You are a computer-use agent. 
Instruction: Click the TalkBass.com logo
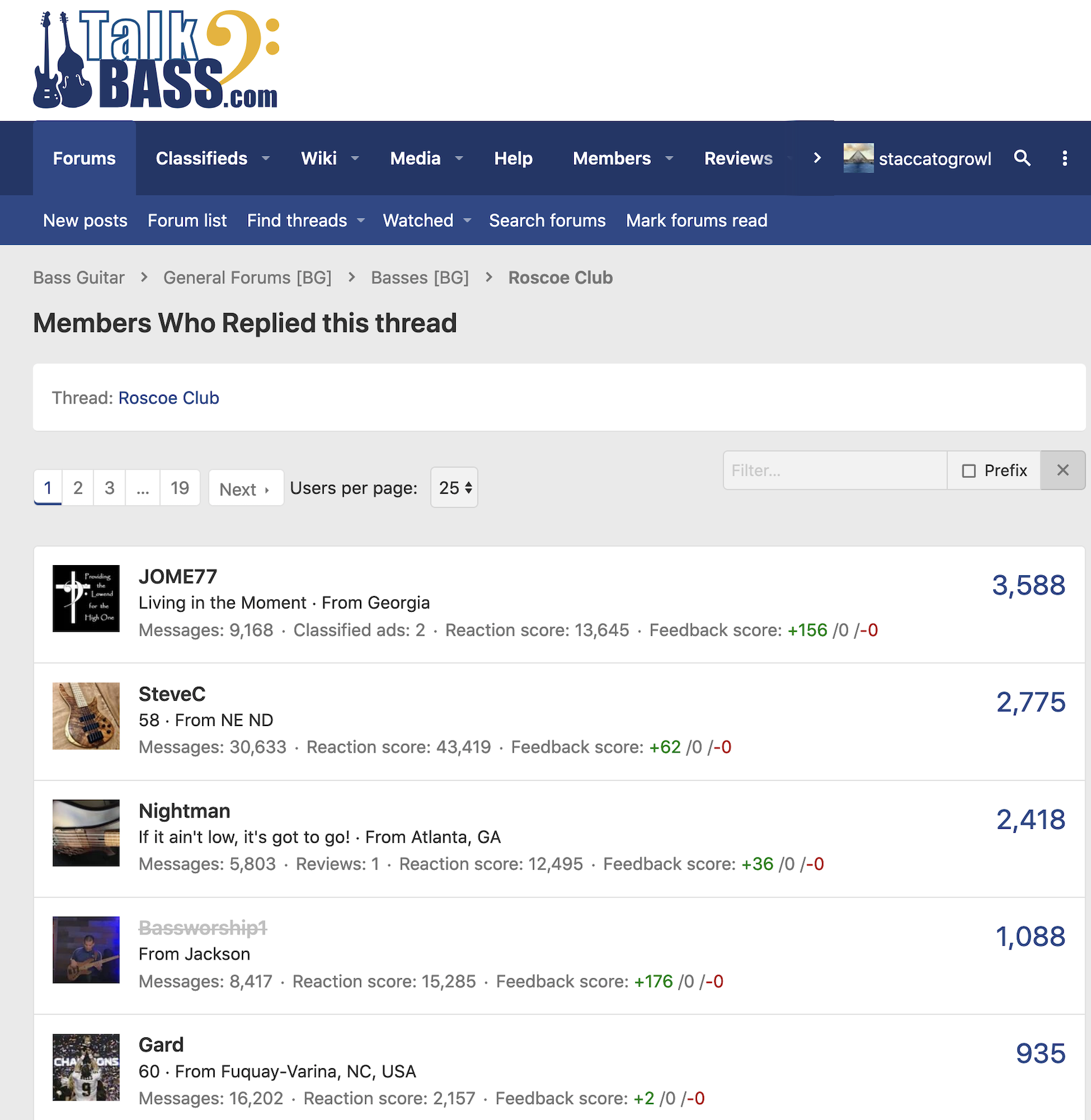click(156, 59)
